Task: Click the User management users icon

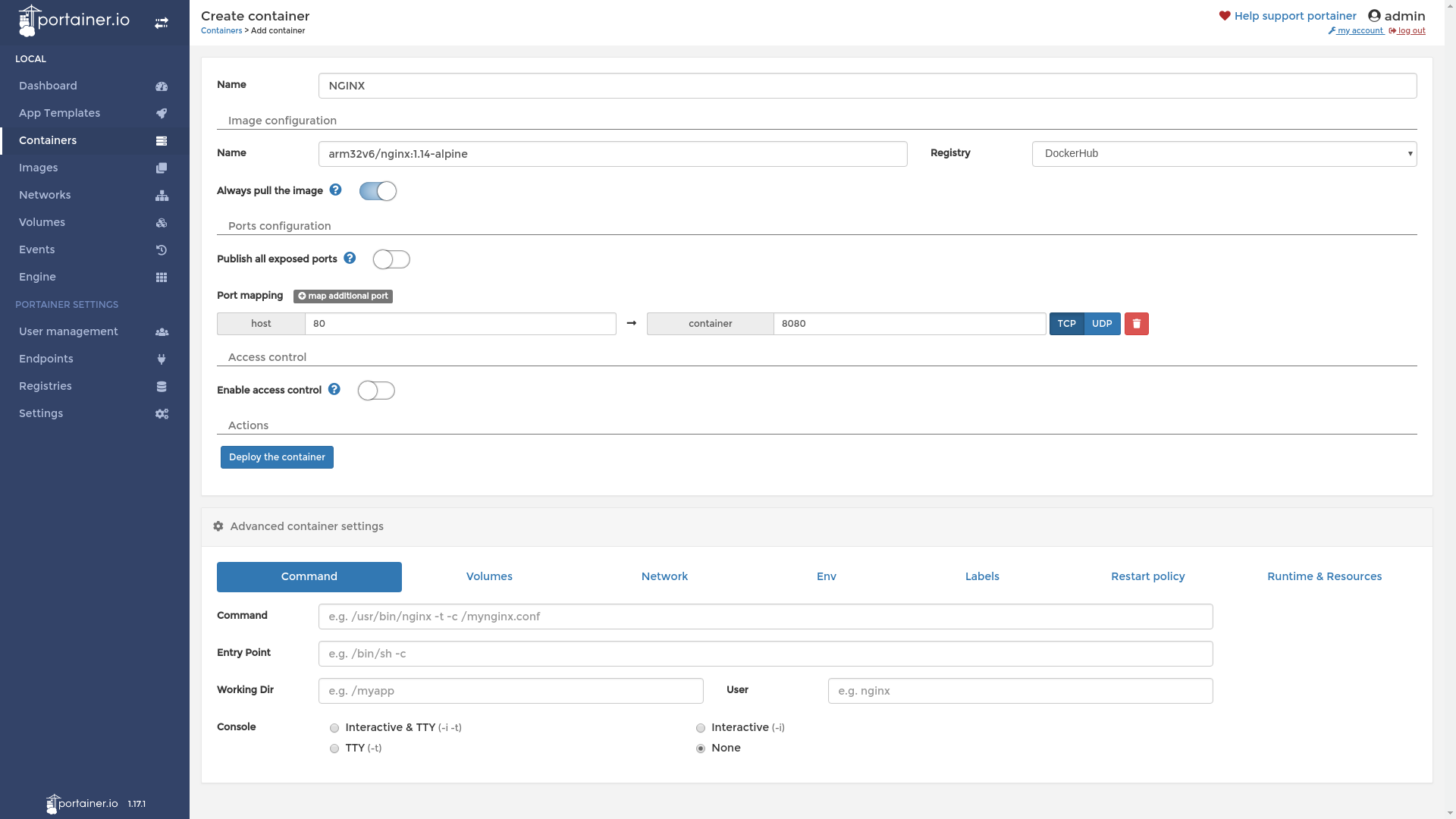Action: tap(162, 332)
